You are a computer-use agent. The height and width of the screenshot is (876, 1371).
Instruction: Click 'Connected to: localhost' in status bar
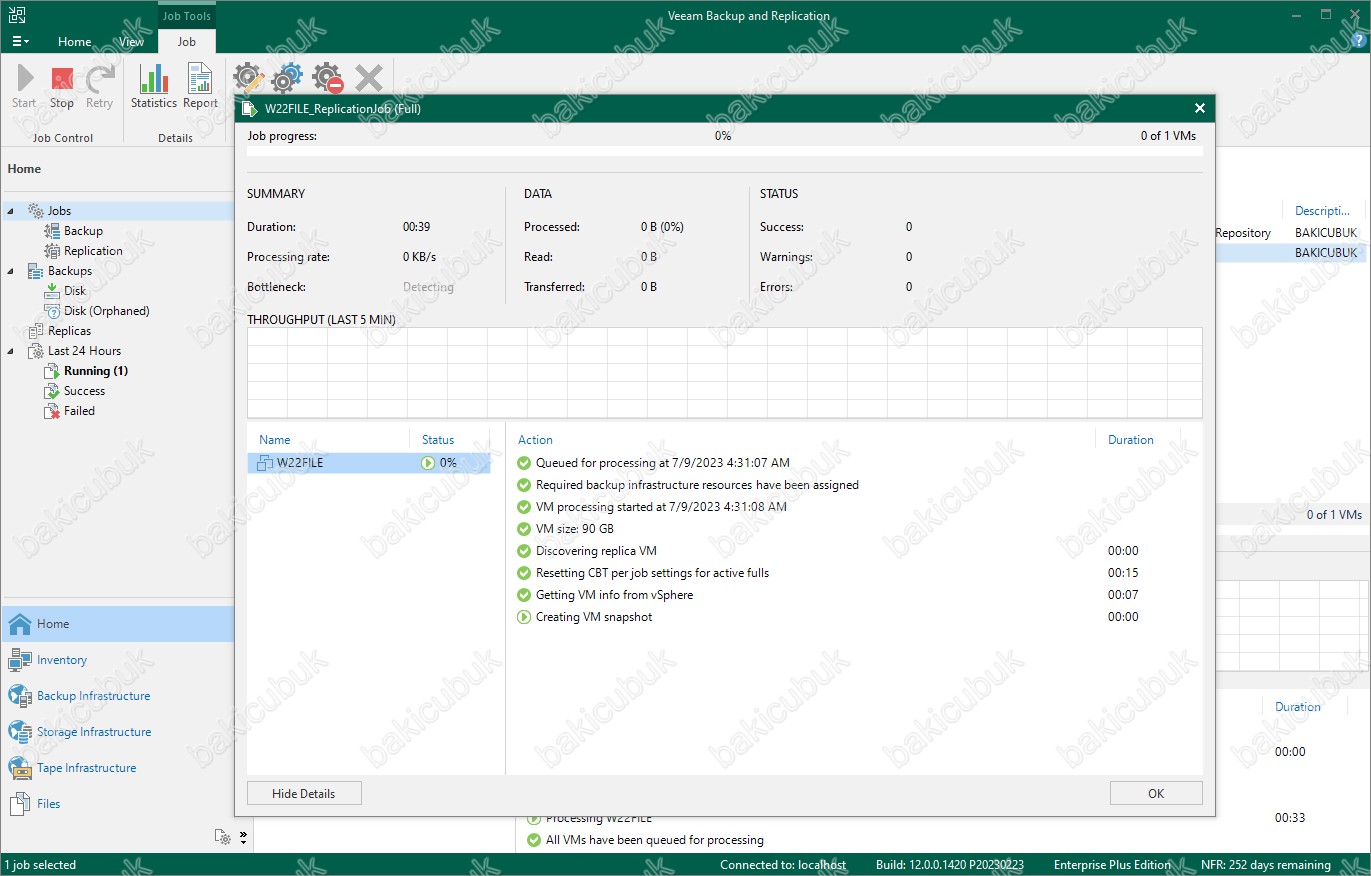(x=783, y=865)
